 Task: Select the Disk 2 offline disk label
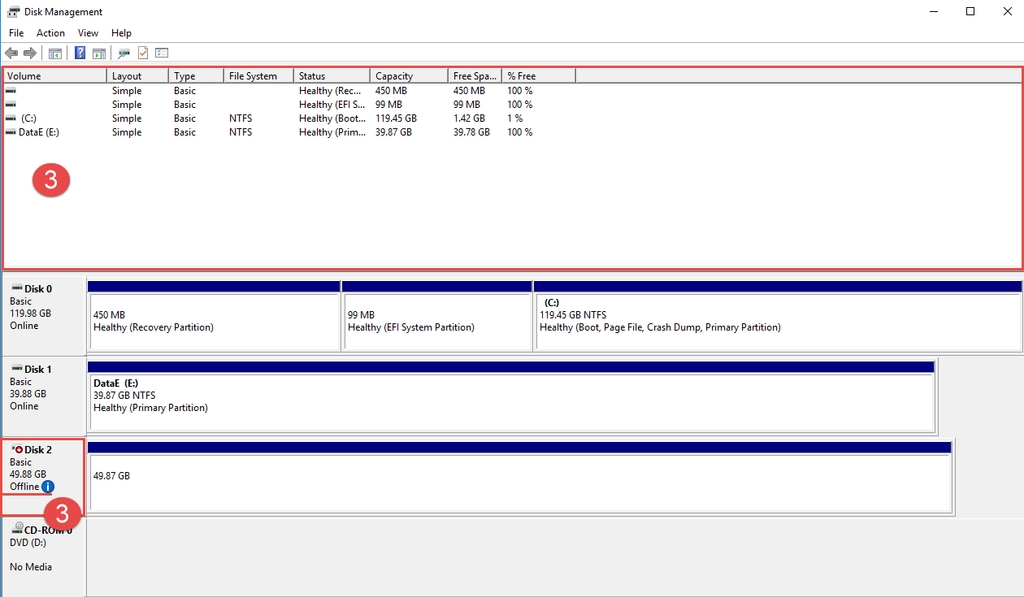[x=38, y=450]
